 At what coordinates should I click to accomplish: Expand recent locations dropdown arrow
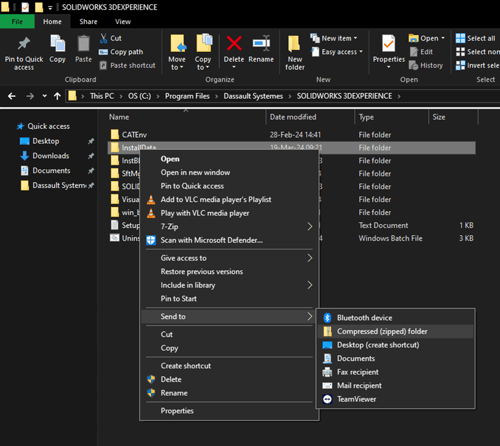click(45, 96)
